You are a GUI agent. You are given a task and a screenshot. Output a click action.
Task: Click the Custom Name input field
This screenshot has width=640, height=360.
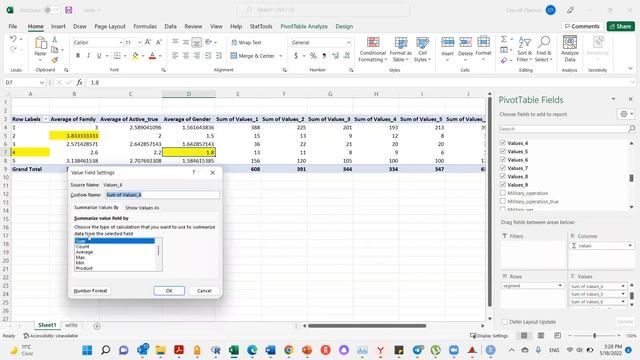point(162,195)
